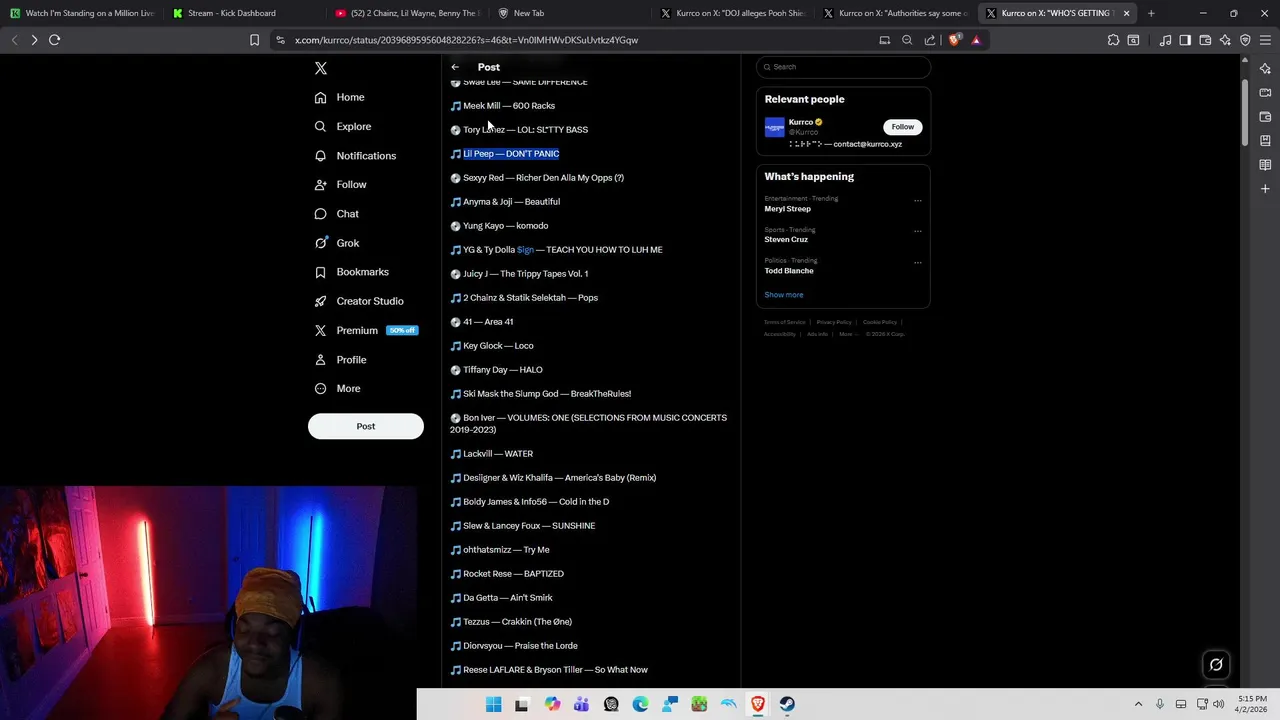Go back using the Post arrow

click(x=455, y=67)
